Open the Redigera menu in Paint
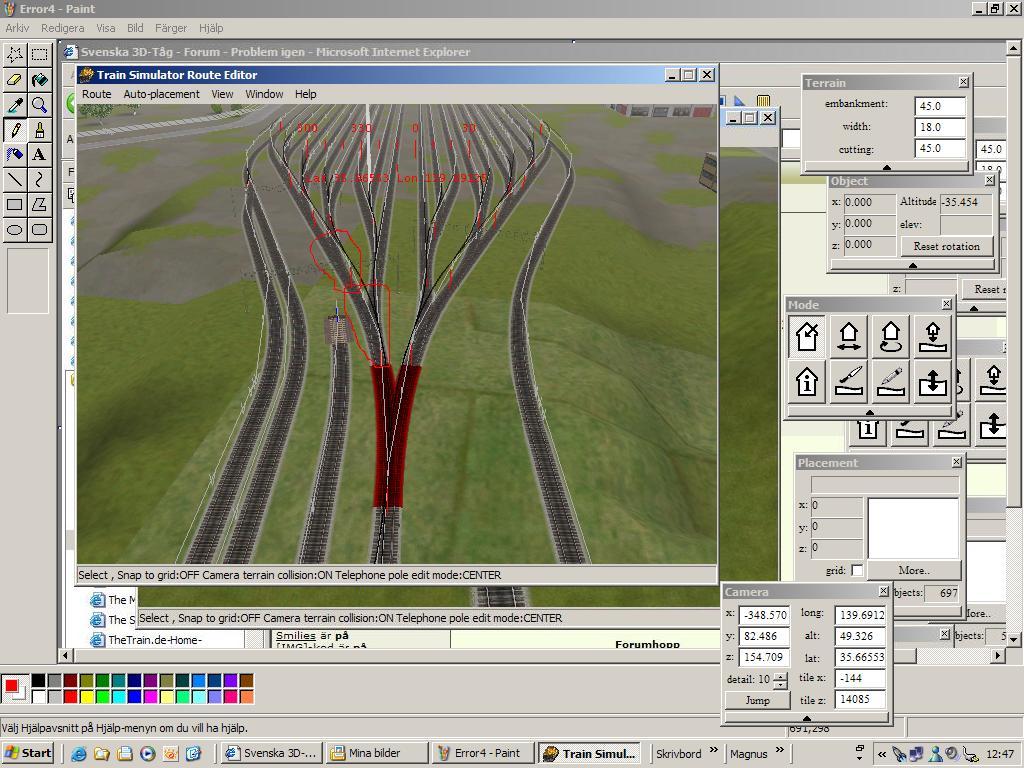 click(x=62, y=28)
